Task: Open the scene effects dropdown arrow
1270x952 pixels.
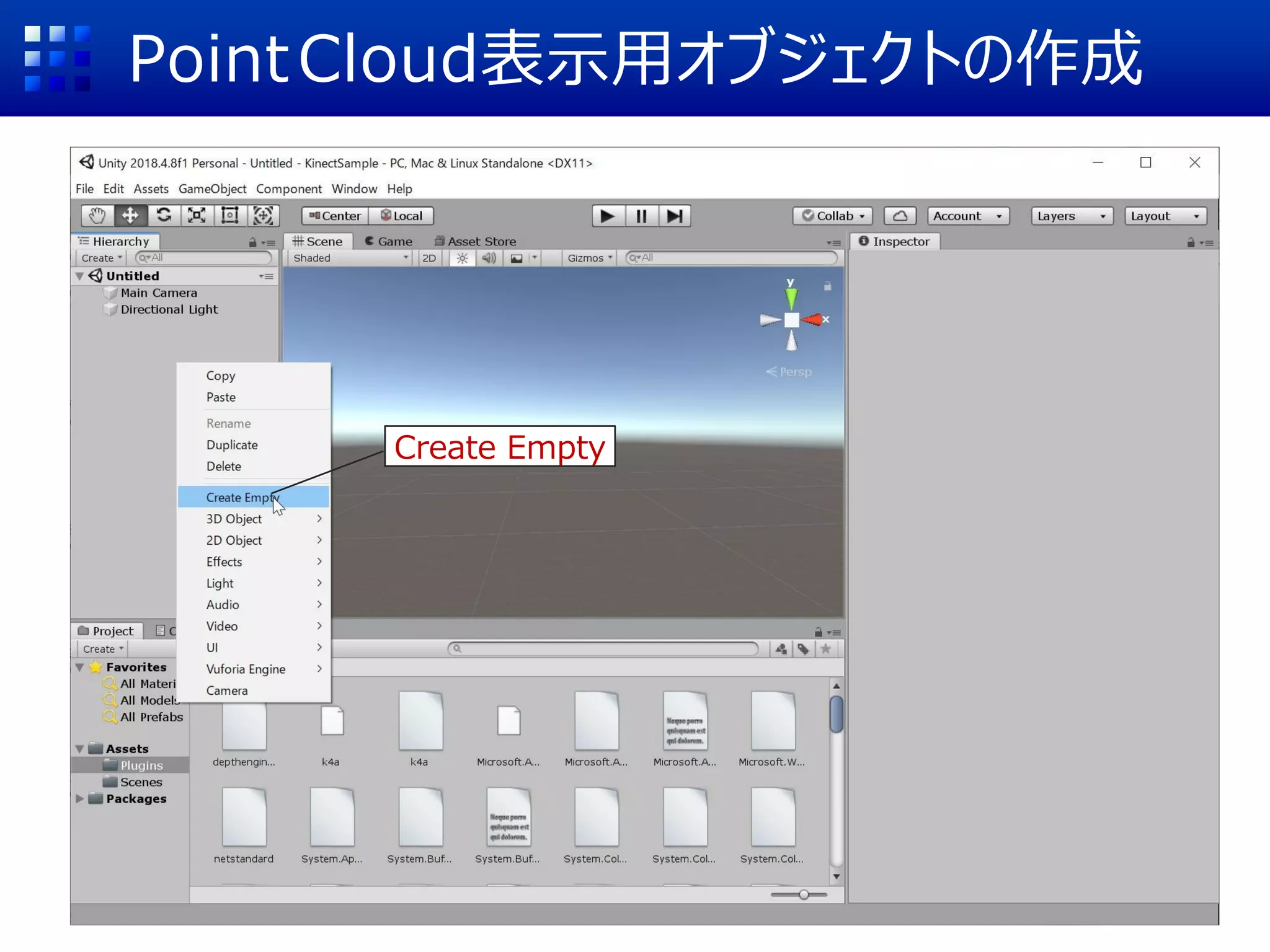Action: 534,258
